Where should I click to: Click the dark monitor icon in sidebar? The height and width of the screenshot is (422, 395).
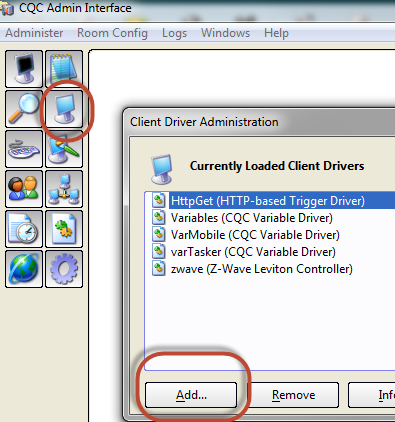(24, 69)
